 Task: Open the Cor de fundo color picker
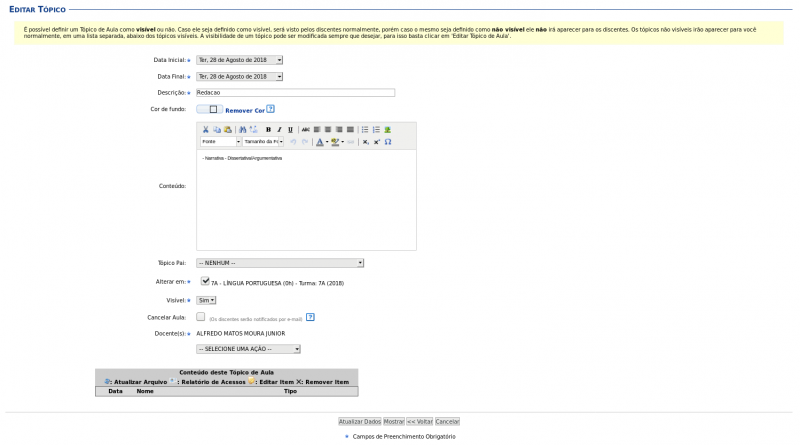coord(208,109)
